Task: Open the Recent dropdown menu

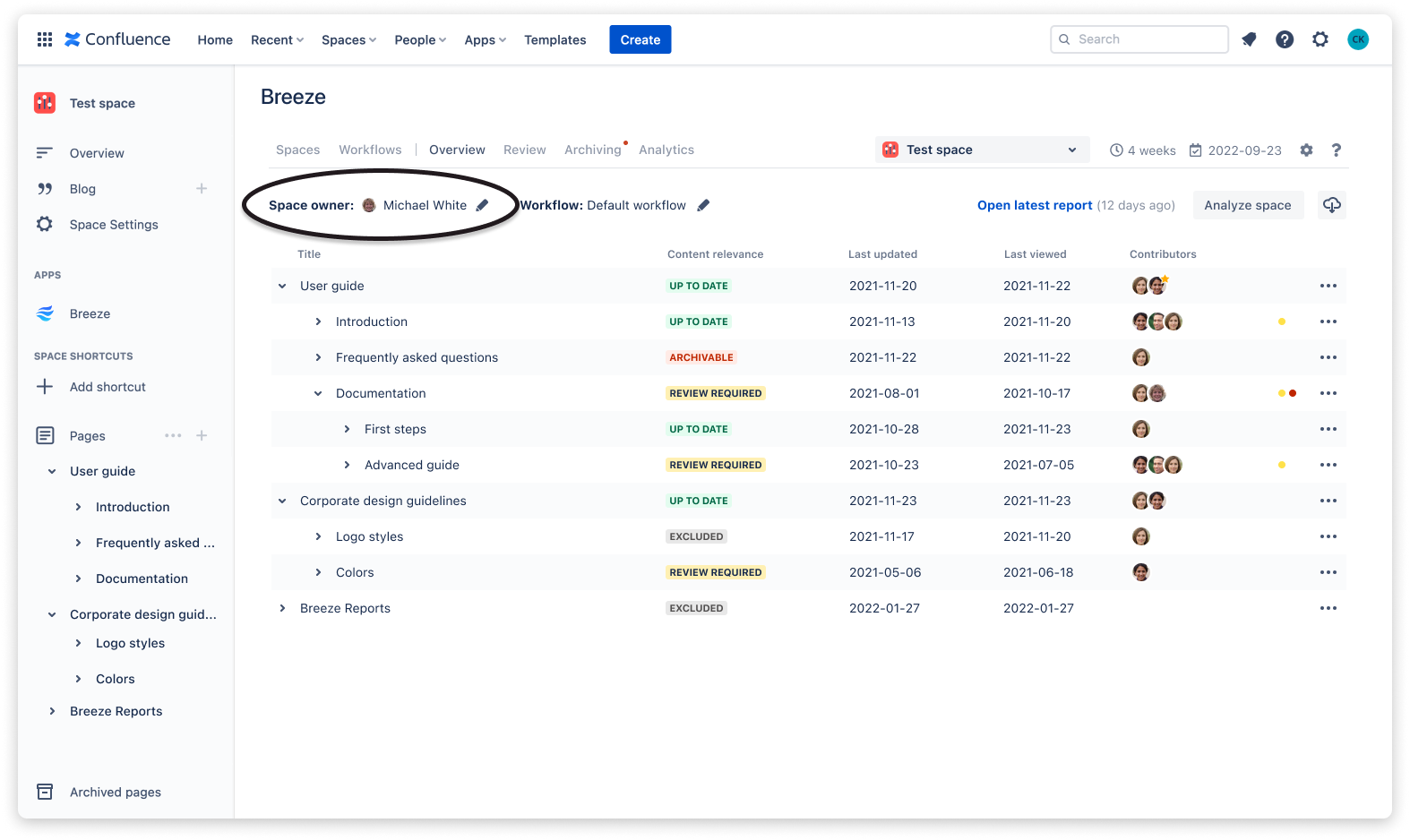Action: click(277, 40)
